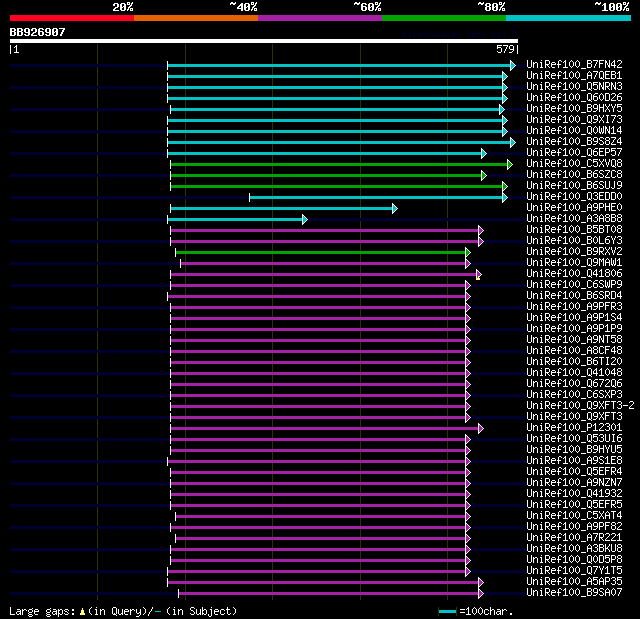Screen dimensions: 640x619
Task: Click the UniRef100_A3A8B8 label
Action: [x=574, y=219]
